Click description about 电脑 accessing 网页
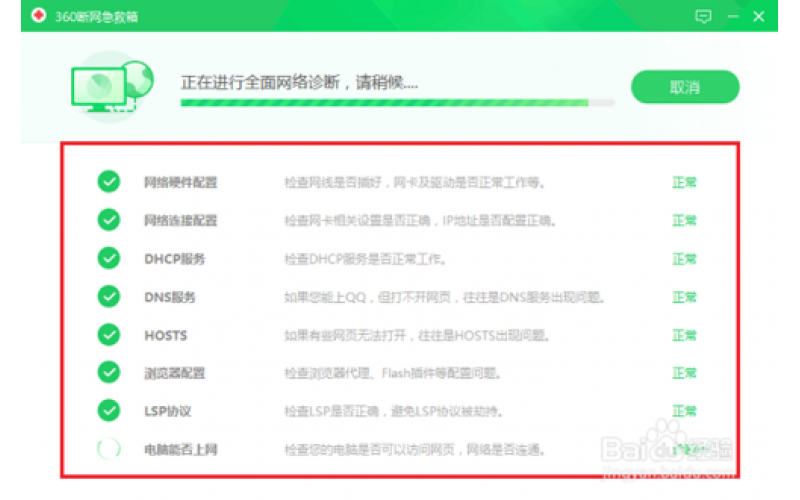 (414, 449)
